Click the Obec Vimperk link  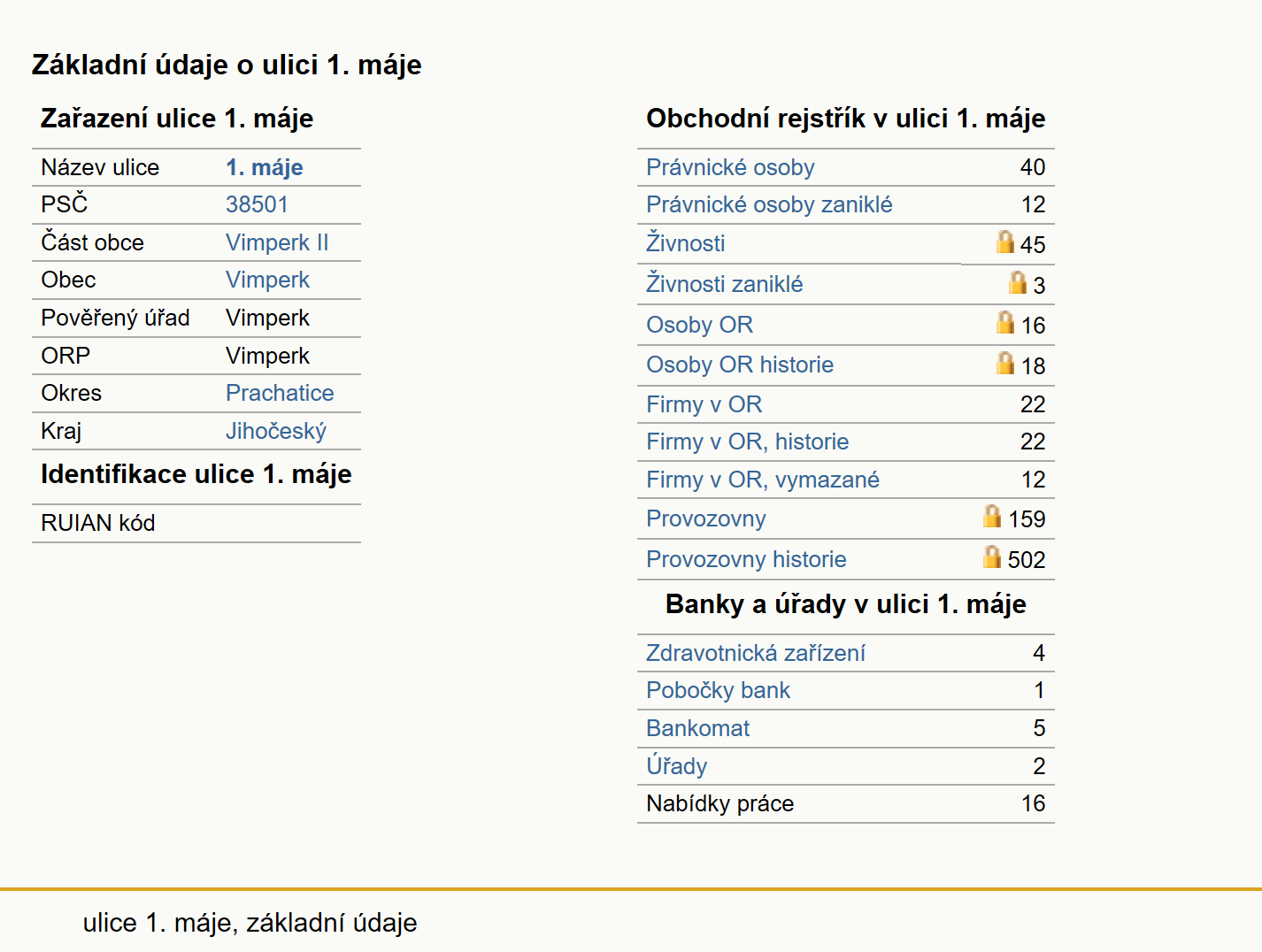(267, 280)
